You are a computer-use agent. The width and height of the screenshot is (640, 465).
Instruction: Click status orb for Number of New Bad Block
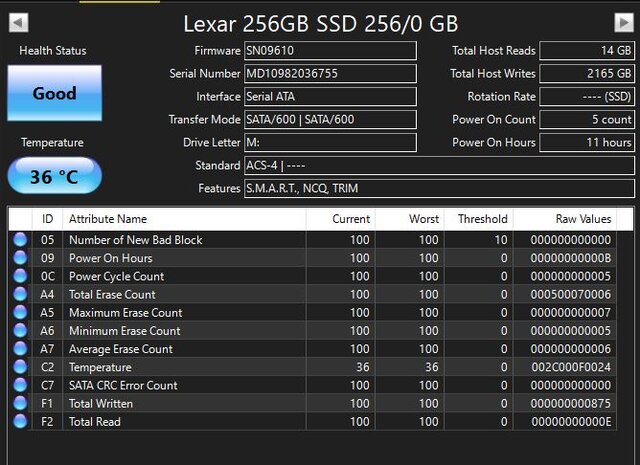click(20, 240)
